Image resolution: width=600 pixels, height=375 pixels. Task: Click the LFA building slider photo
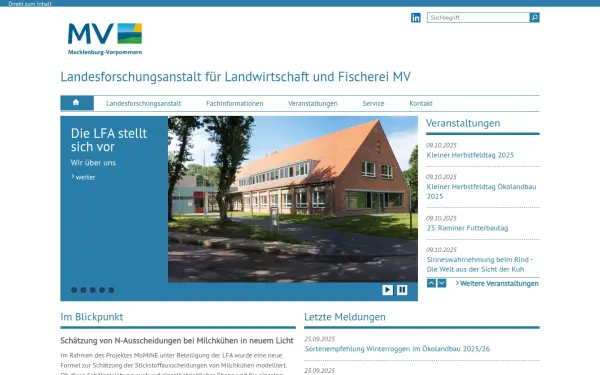coord(293,199)
